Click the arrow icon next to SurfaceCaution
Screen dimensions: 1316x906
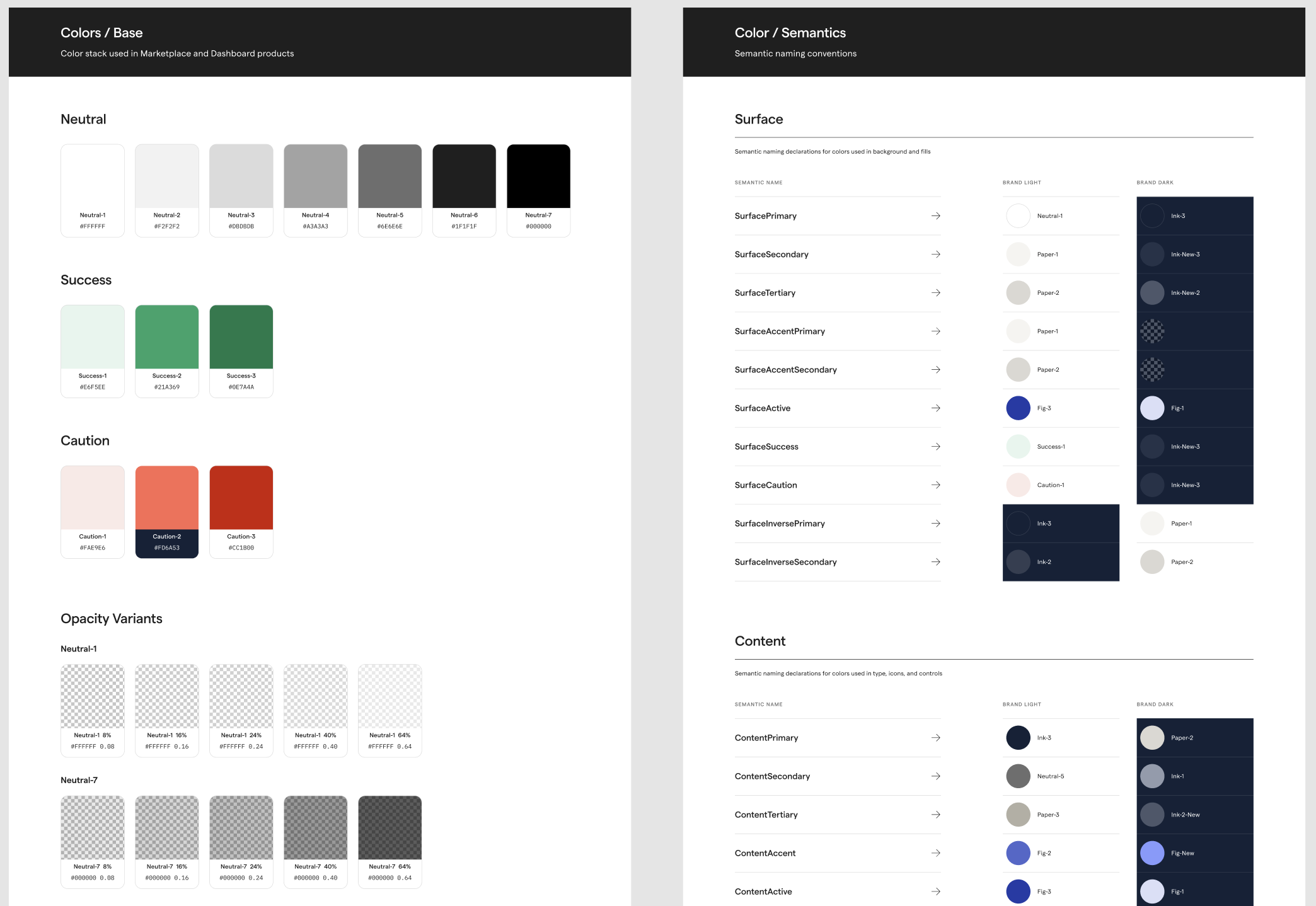935,485
